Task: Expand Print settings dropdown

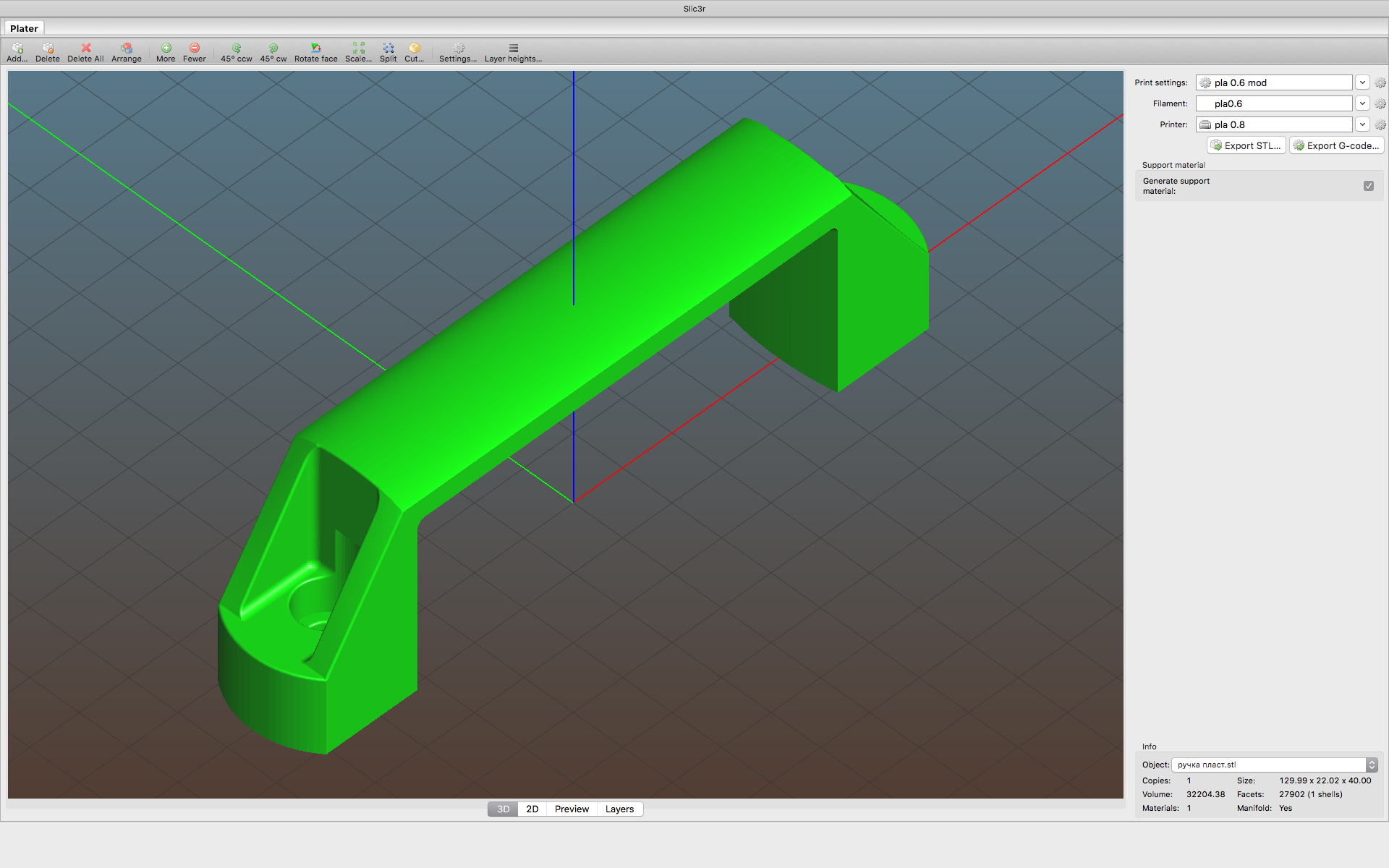Action: click(1362, 82)
